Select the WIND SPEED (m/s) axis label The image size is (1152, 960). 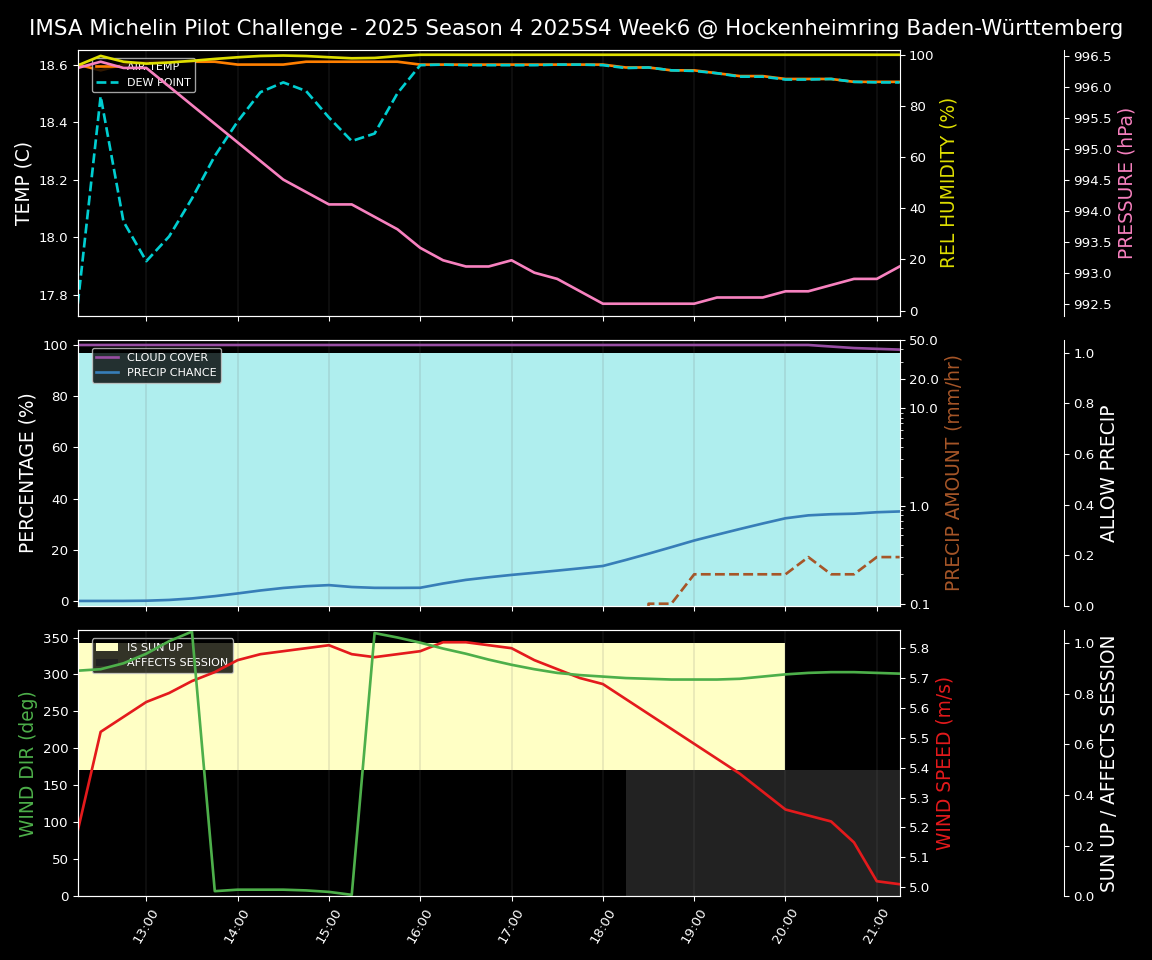coord(944,763)
